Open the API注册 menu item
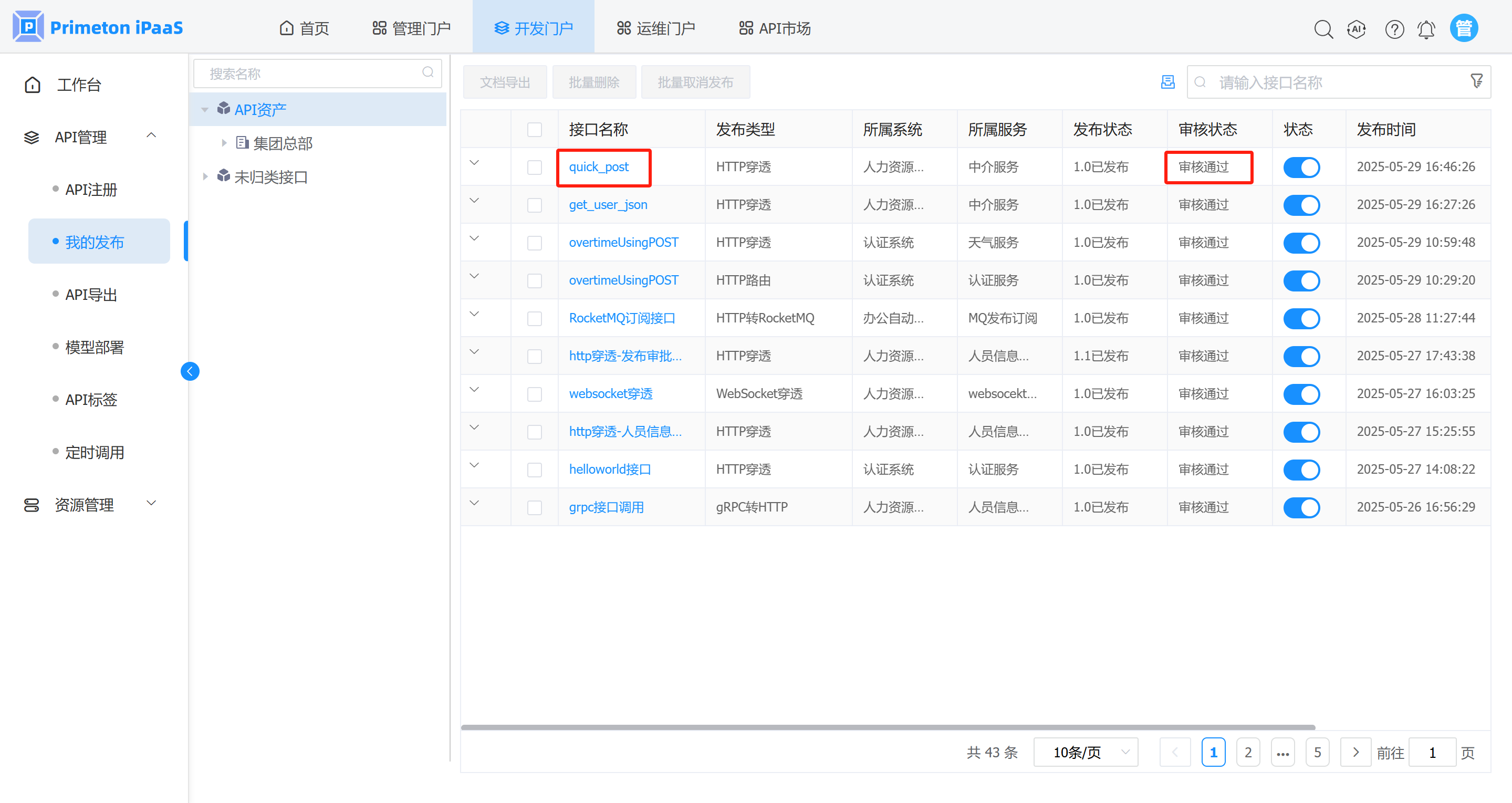Viewport: 1512px width, 803px height. coord(91,190)
